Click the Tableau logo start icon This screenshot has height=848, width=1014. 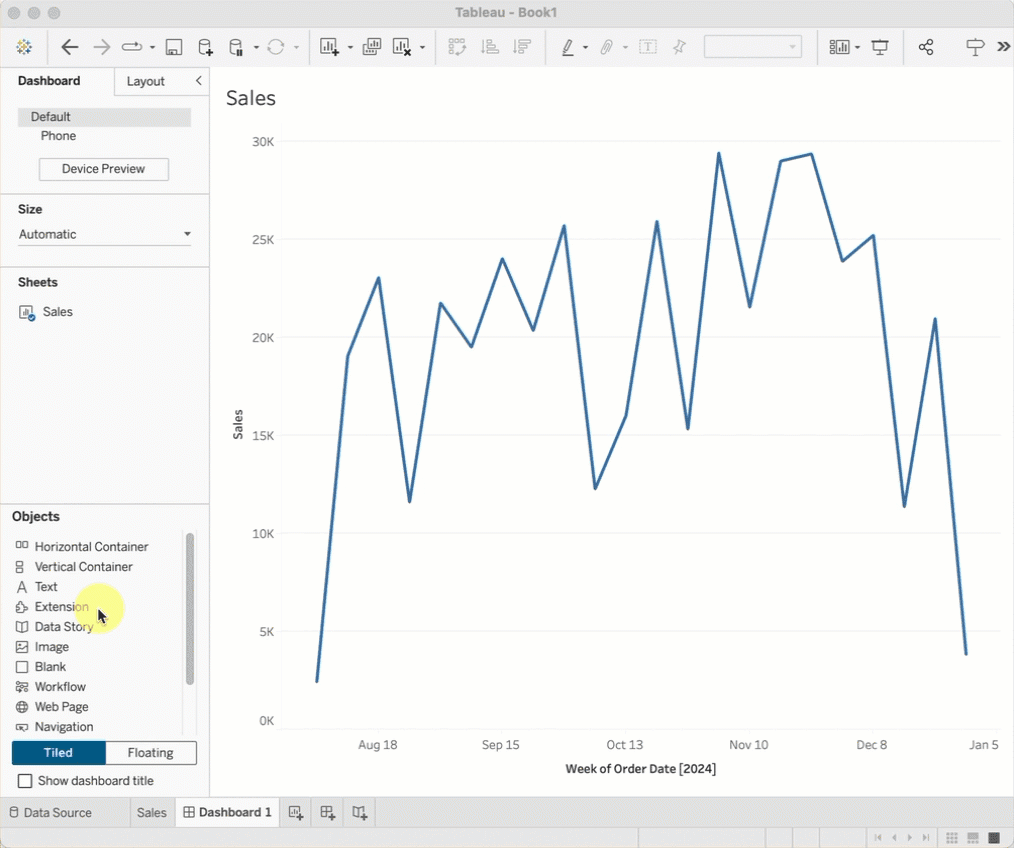point(24,47)
